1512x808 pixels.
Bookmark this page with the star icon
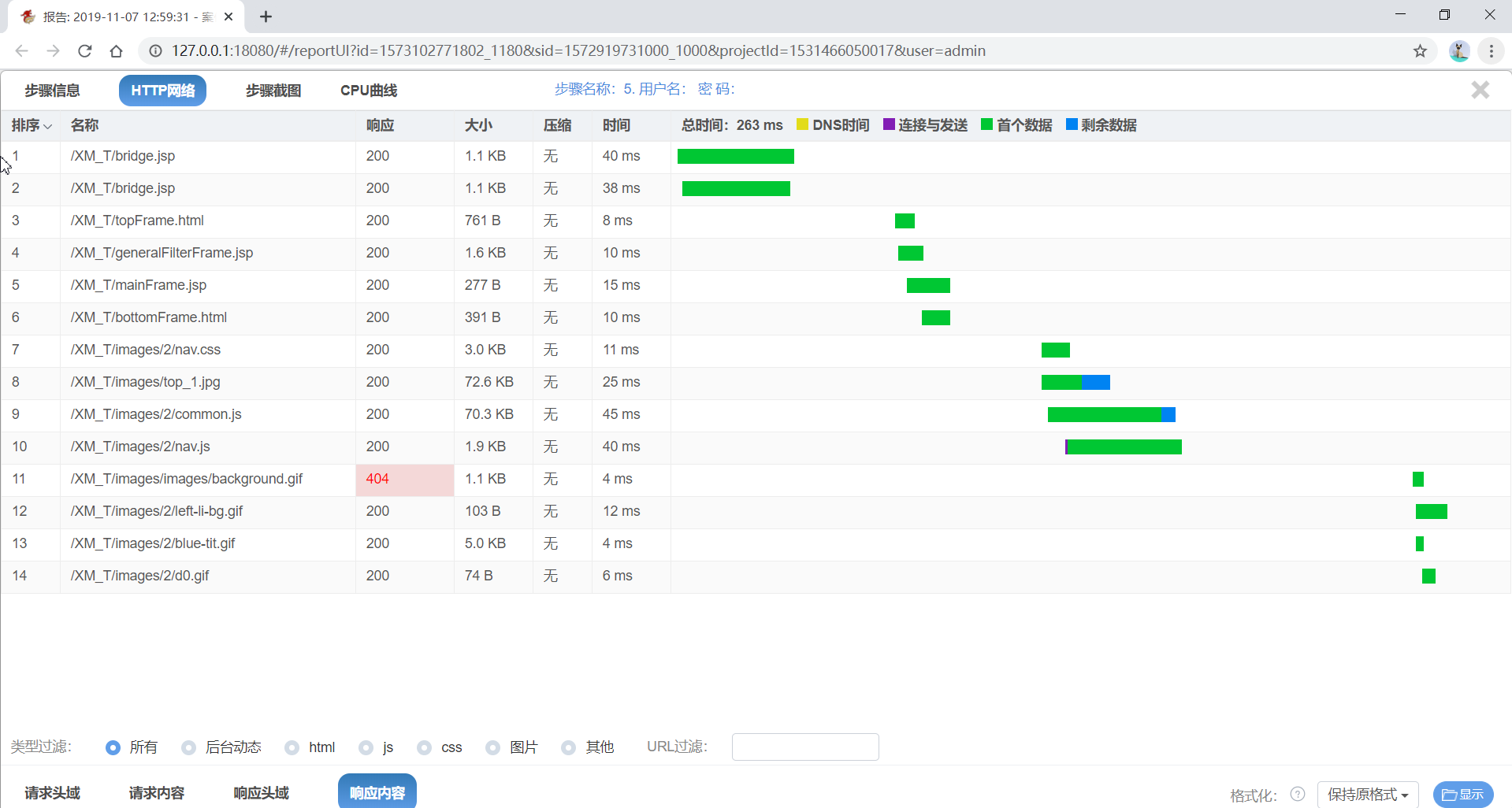tap(1420, 51)
